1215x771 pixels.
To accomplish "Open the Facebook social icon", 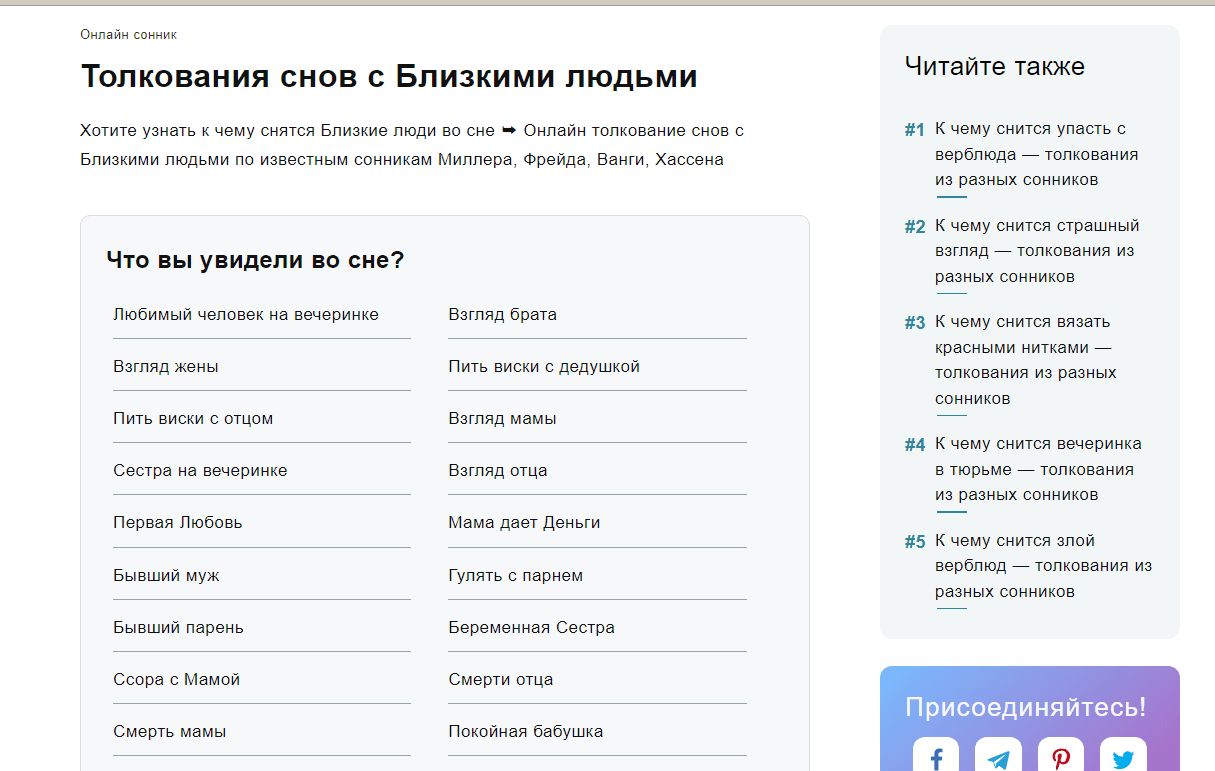I will click(x=936, y=756).
